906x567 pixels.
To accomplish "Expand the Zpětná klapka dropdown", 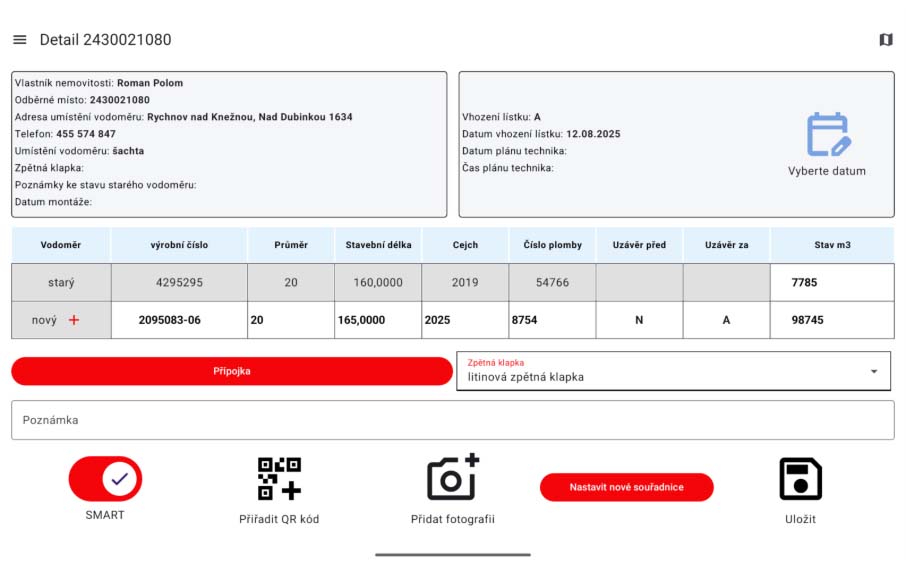I will tap(672, 371).
